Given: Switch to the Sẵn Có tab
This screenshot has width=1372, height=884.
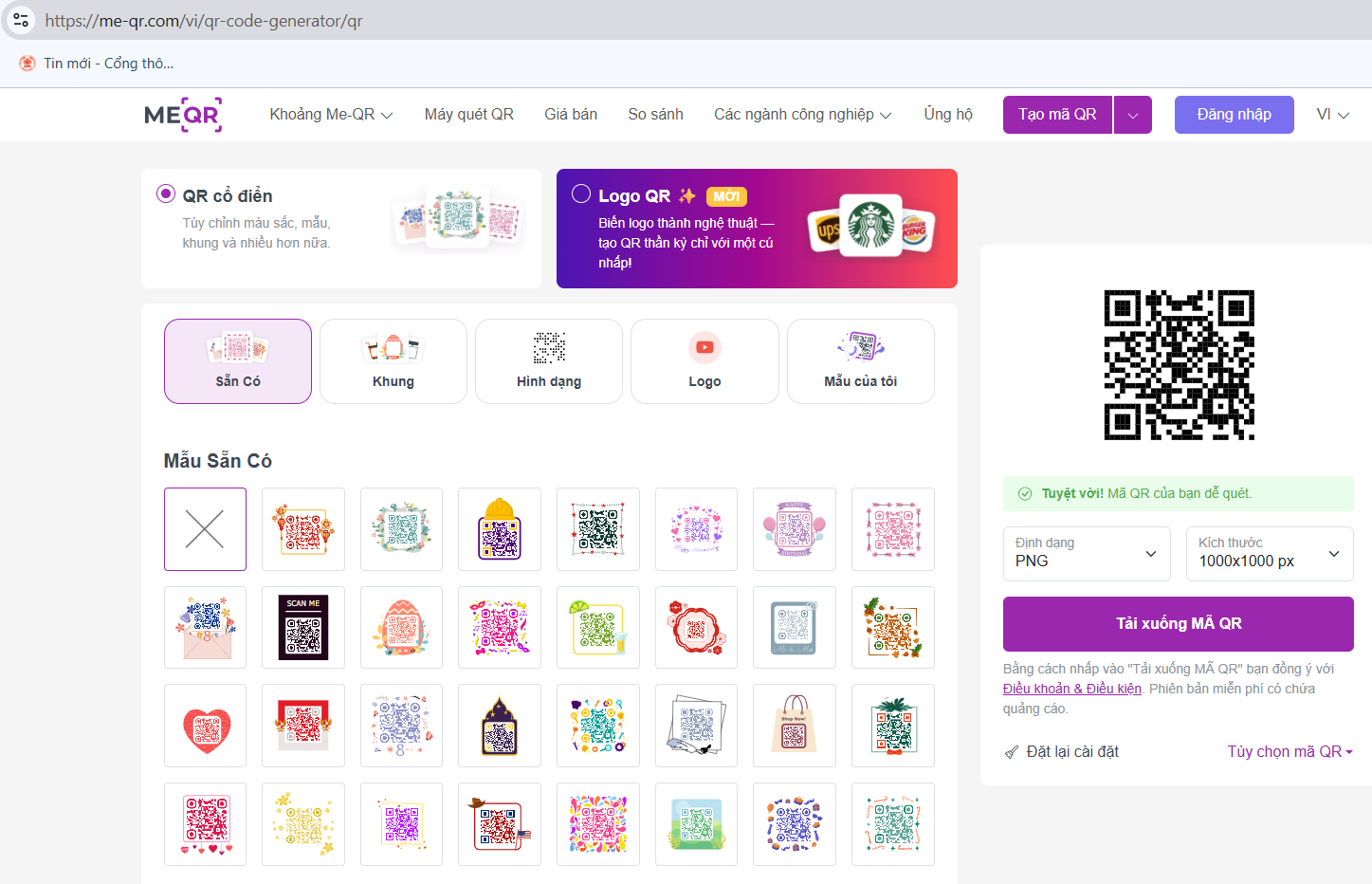Looking at the screenshot, I should coord(238,361).
